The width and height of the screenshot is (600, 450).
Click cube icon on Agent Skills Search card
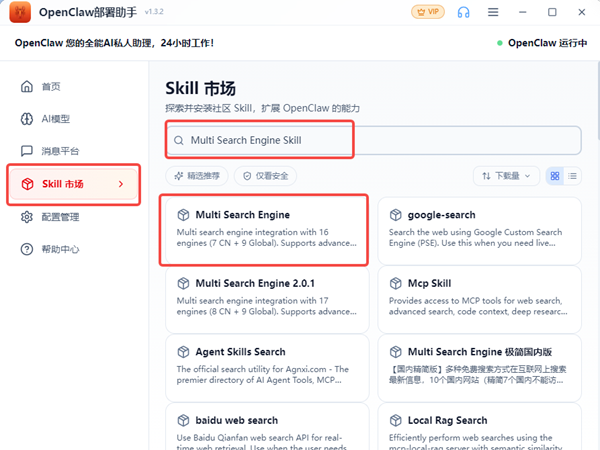(x=183, y=352)
